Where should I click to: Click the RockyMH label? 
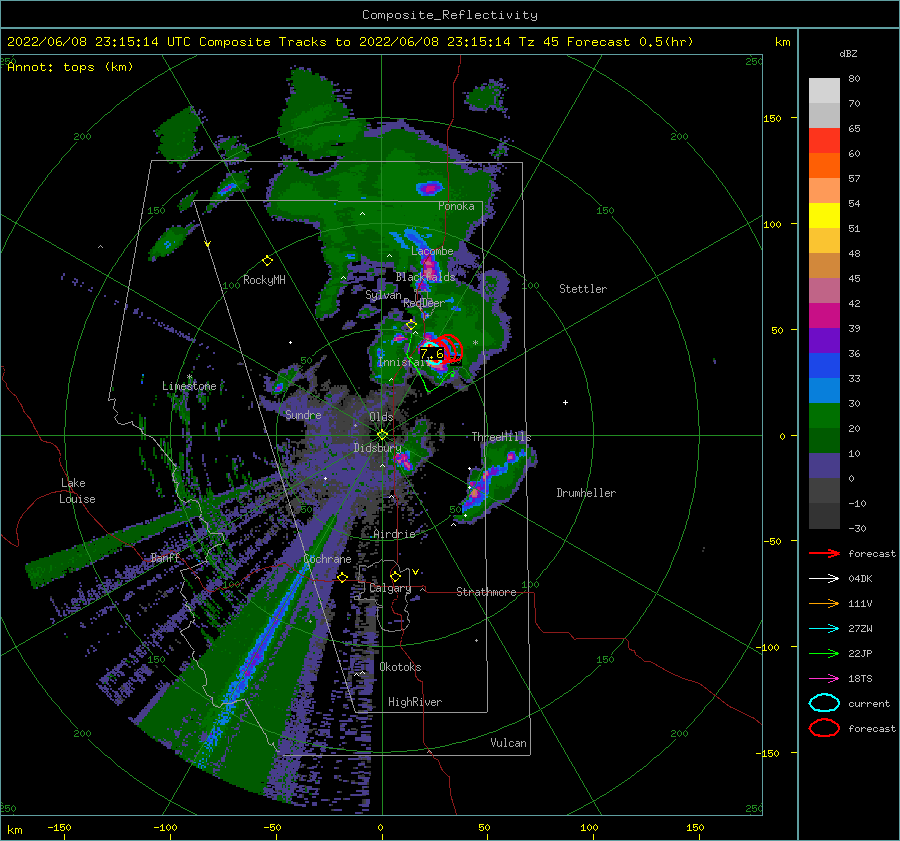click(264, 280)
